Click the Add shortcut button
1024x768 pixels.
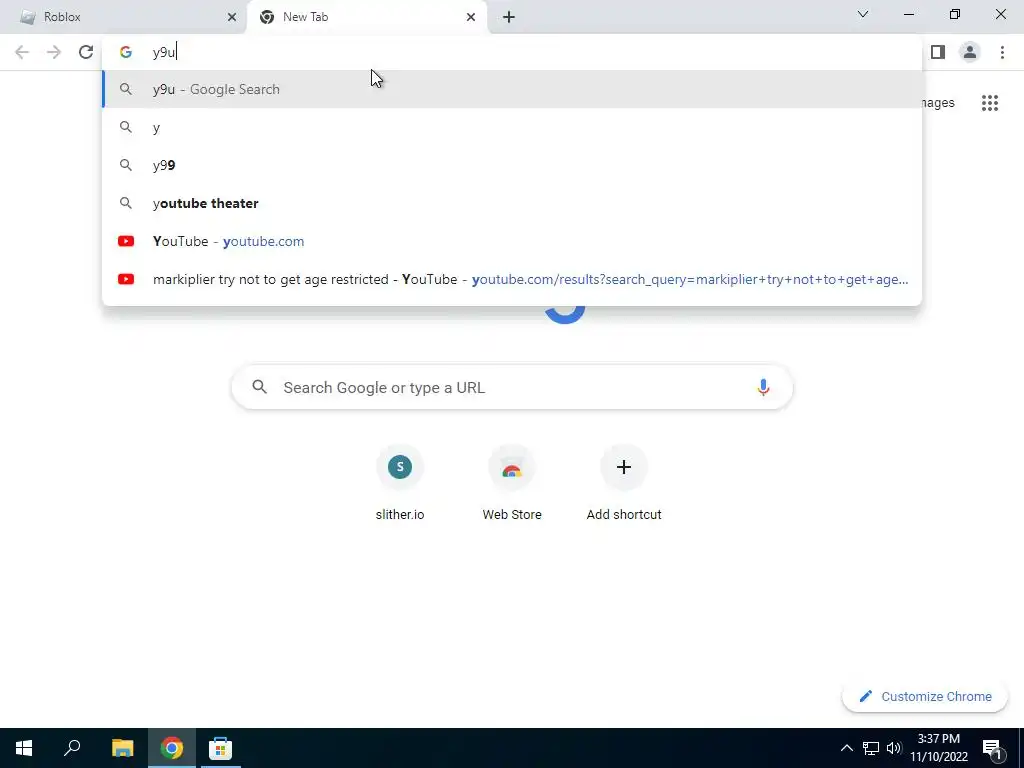tap(624, 483)
